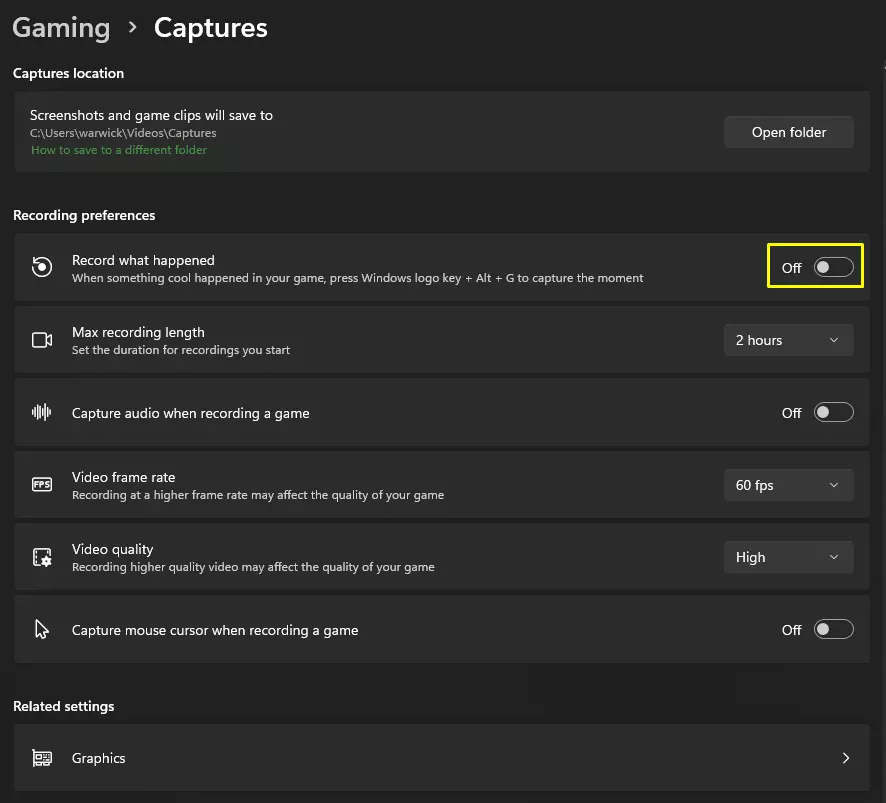This screenshot has width=886, height=803.
Task: Click the Captures breadcrumb title
Action: point(210,28)
